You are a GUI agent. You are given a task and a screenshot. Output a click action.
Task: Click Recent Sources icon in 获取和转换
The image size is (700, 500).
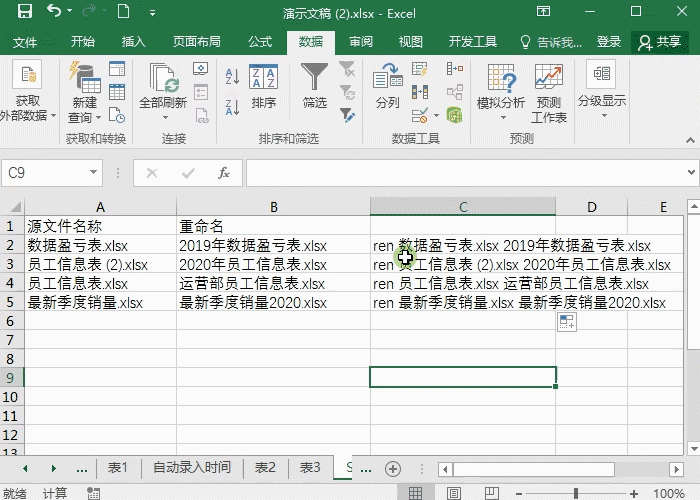click(x=117, y=115)
